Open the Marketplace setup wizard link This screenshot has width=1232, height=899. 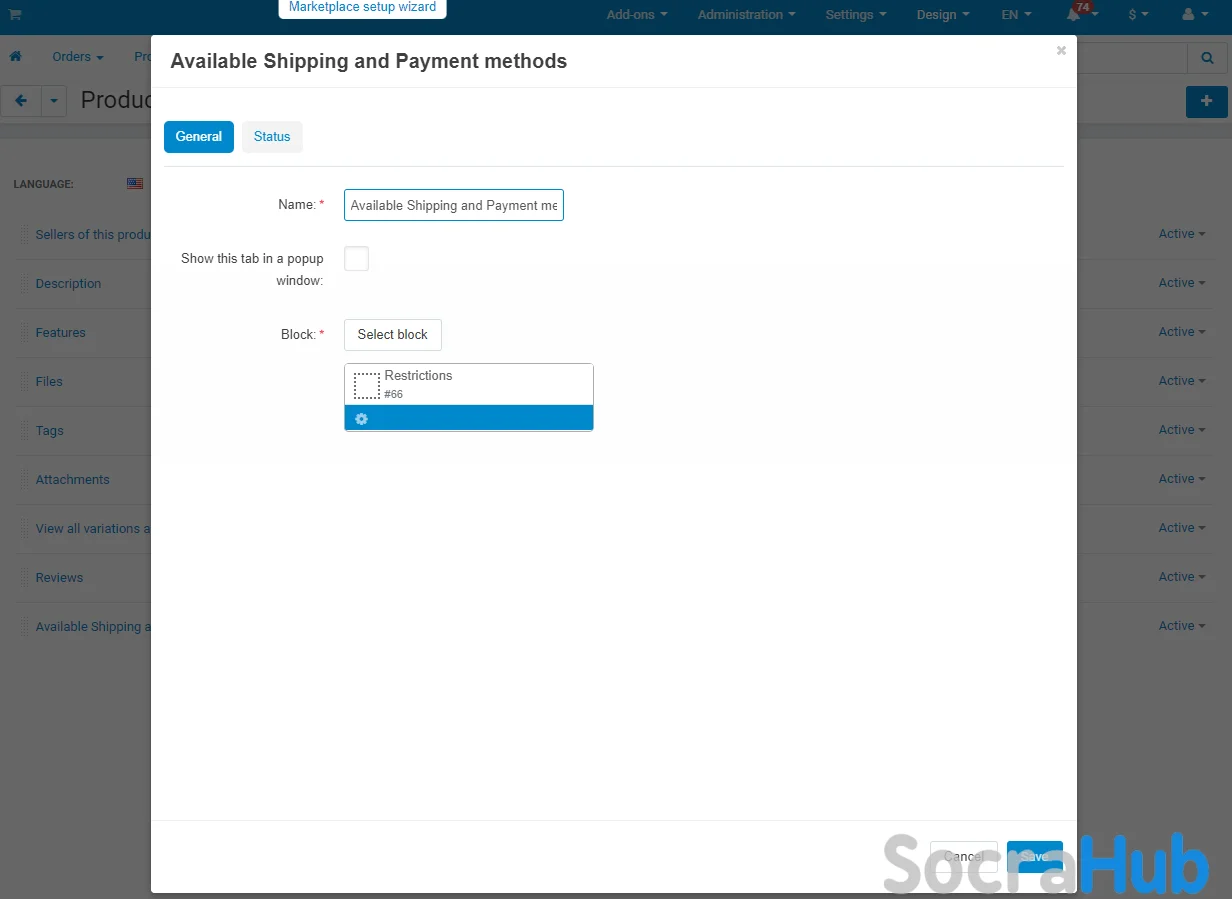pos(362,7)
